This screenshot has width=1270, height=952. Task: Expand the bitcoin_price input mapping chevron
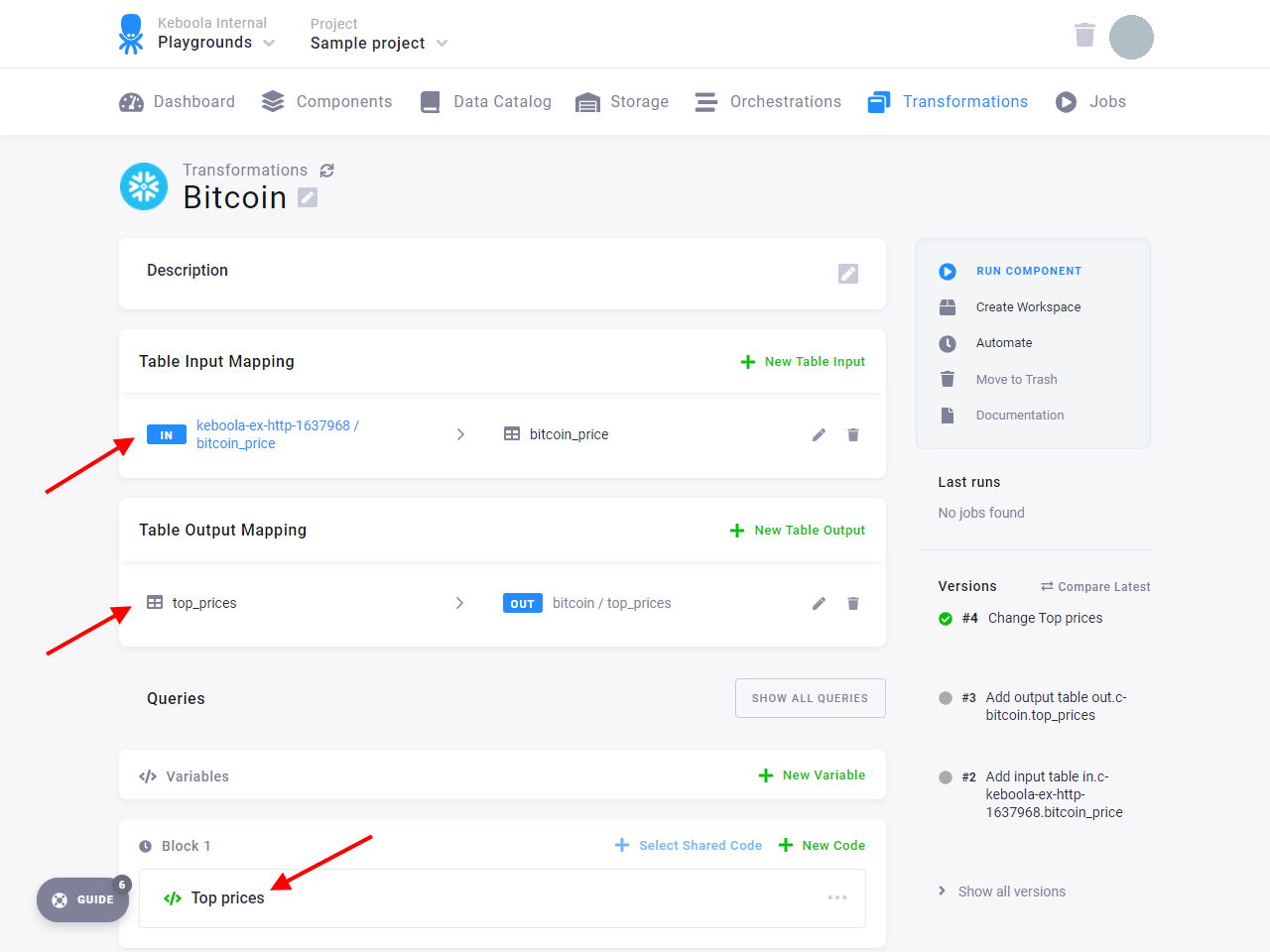coord(460,434)
